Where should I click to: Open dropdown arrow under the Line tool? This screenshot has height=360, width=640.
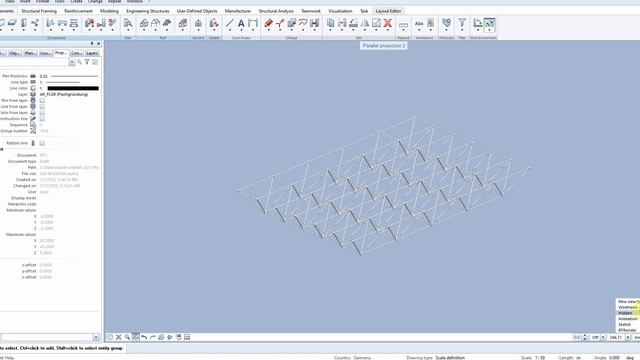tap(230, 31)
